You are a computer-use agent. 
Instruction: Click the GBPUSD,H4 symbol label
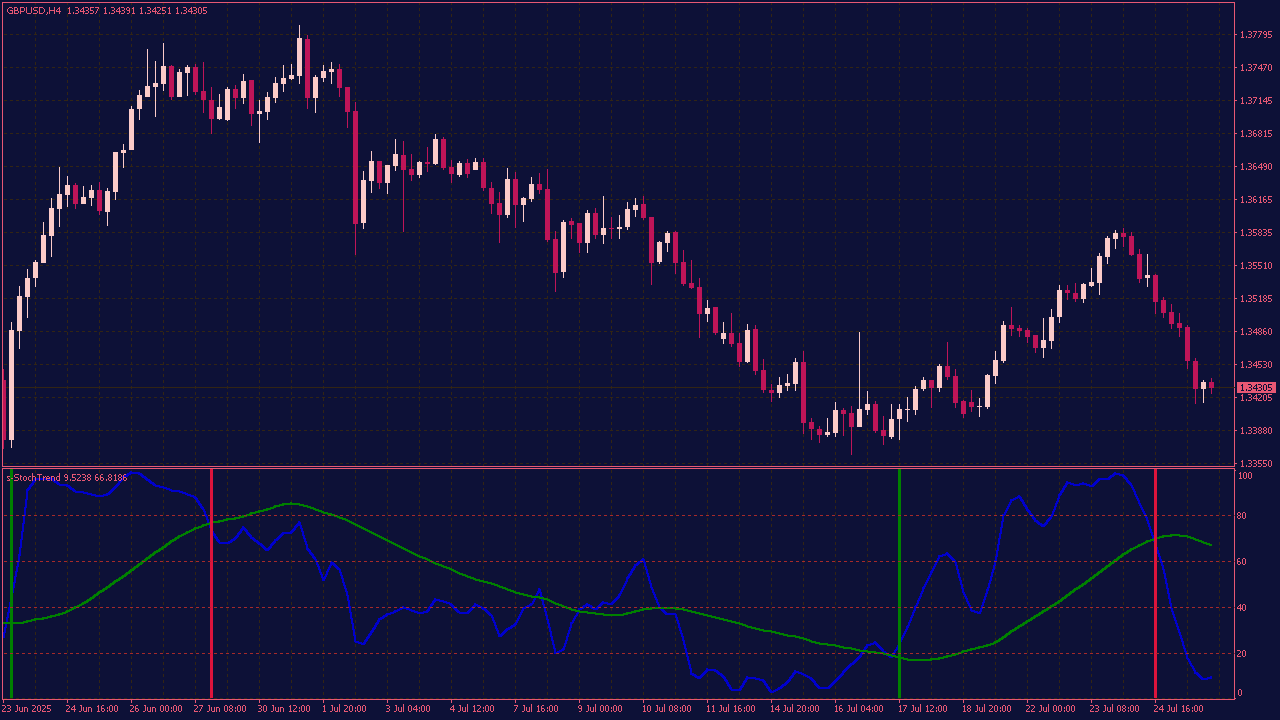pos(33,11)
